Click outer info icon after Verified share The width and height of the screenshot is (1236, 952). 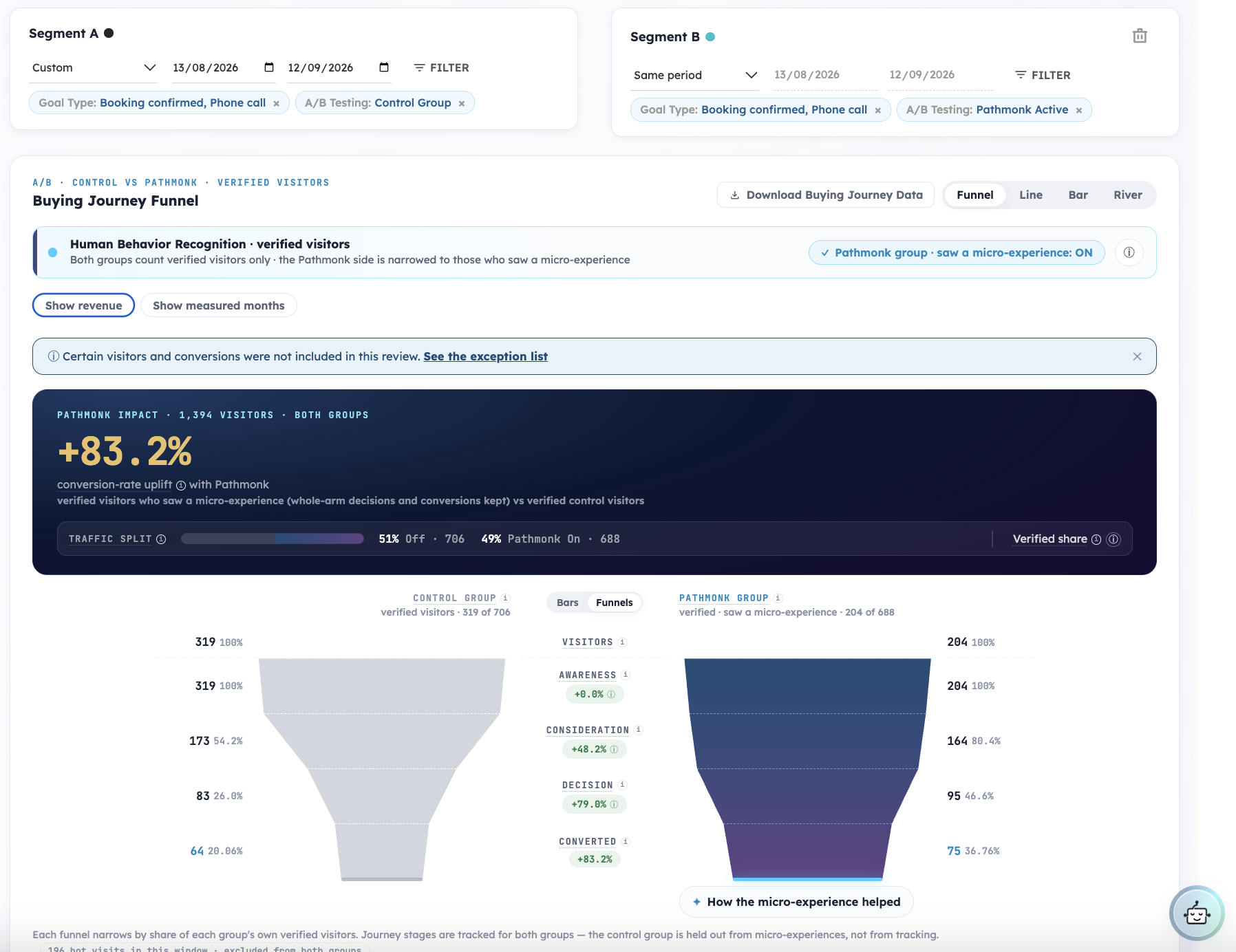[x=1114, y=539]
